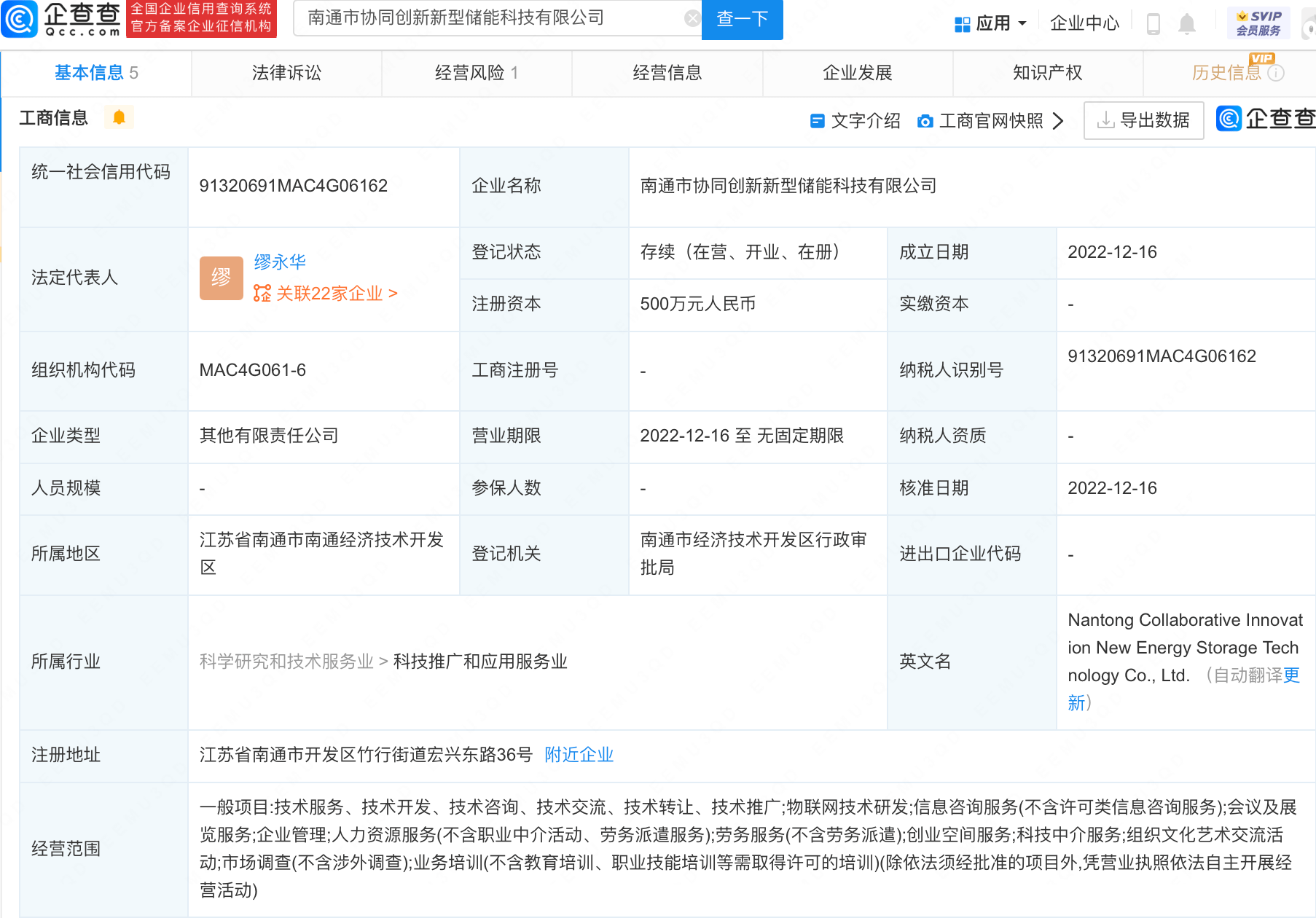
Task: Click the arrow after 工商官网快照
Action: point(1059,121)
